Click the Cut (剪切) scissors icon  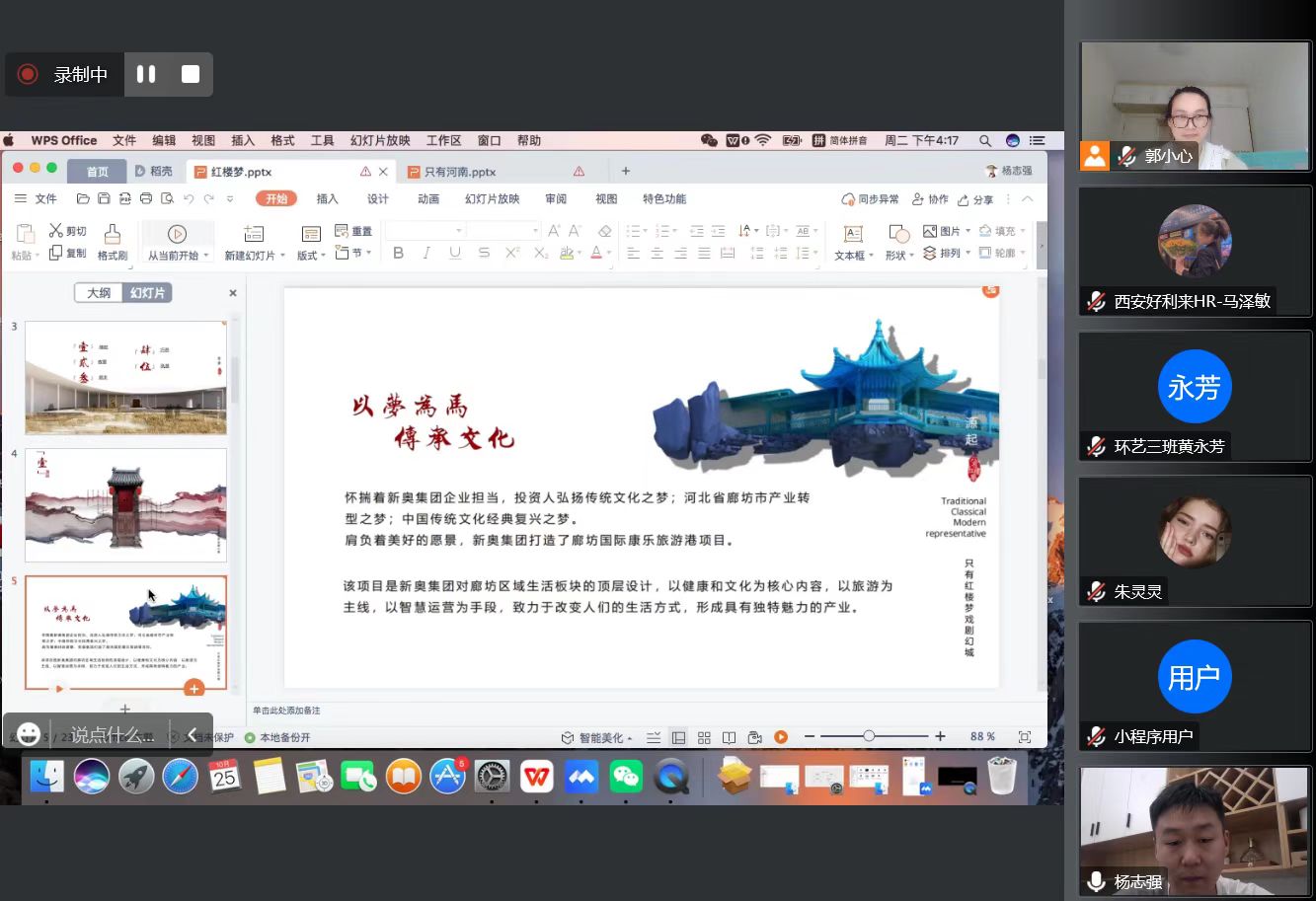[x=56, y=230]
